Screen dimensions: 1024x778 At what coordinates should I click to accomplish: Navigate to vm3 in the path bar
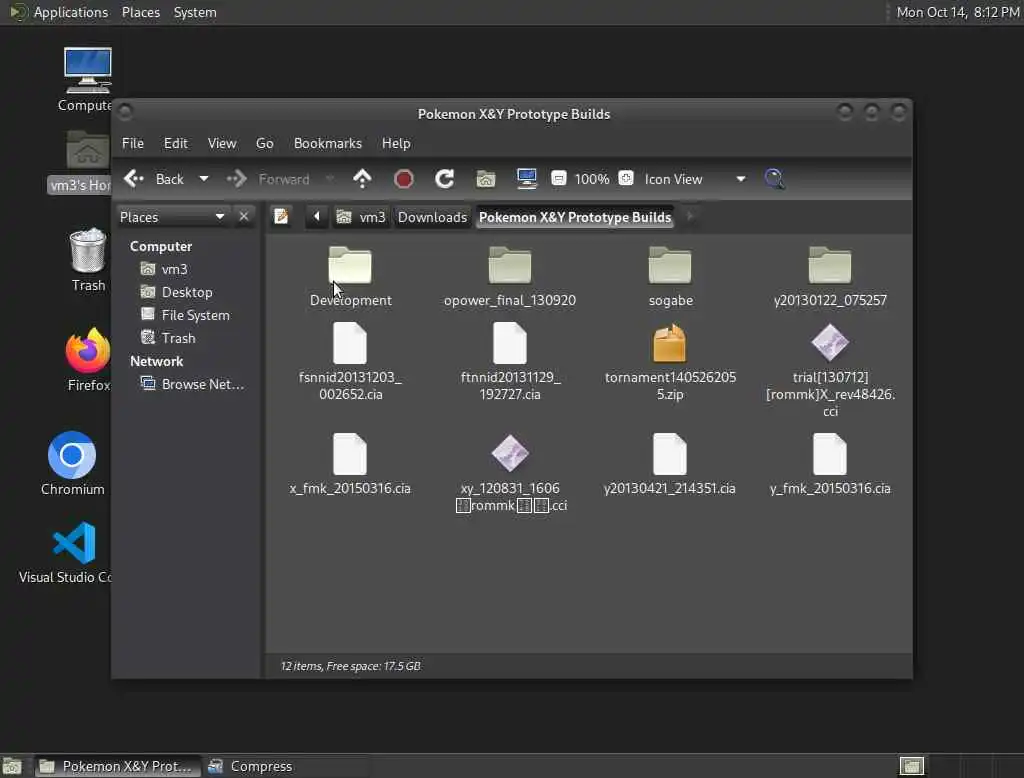click(x=361, y=217)
